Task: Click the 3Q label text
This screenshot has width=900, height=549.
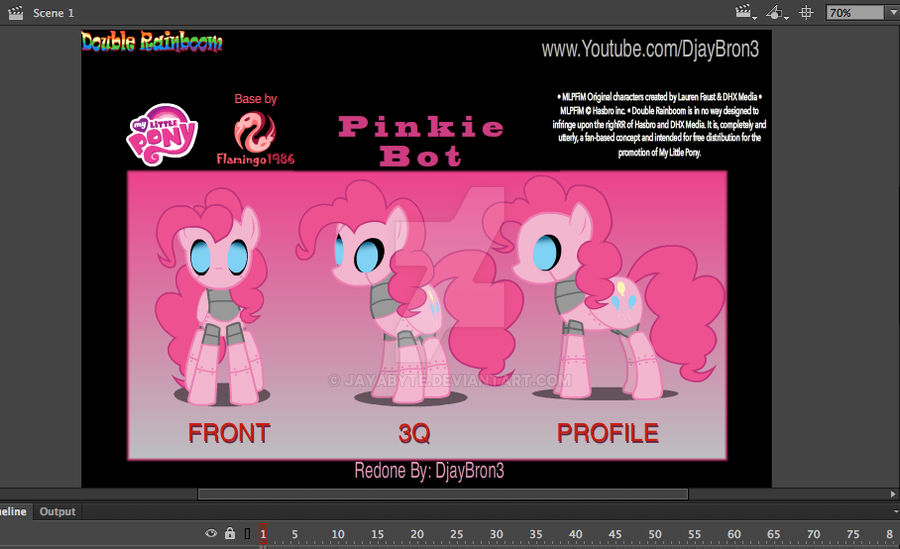Action: click(x=414, y=434)
